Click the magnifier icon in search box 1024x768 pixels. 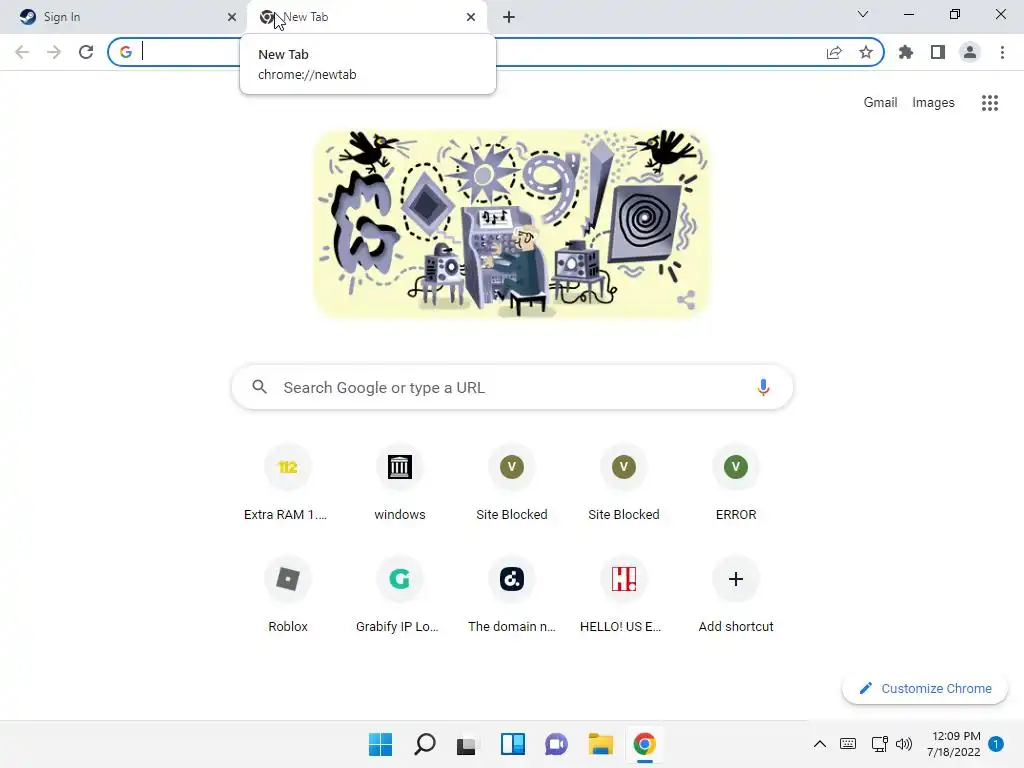pos(259,387)
